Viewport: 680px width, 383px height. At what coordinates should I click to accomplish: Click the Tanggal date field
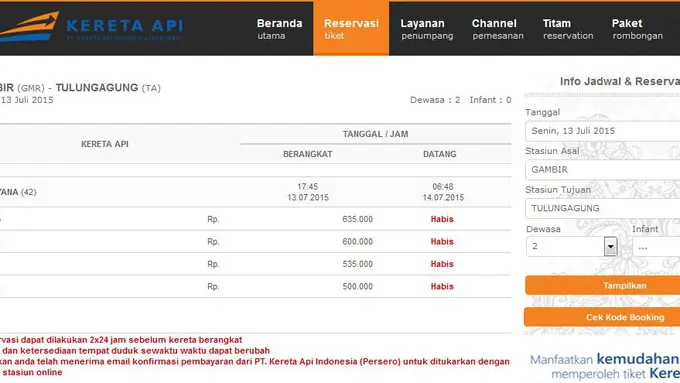tap(603, 131)
